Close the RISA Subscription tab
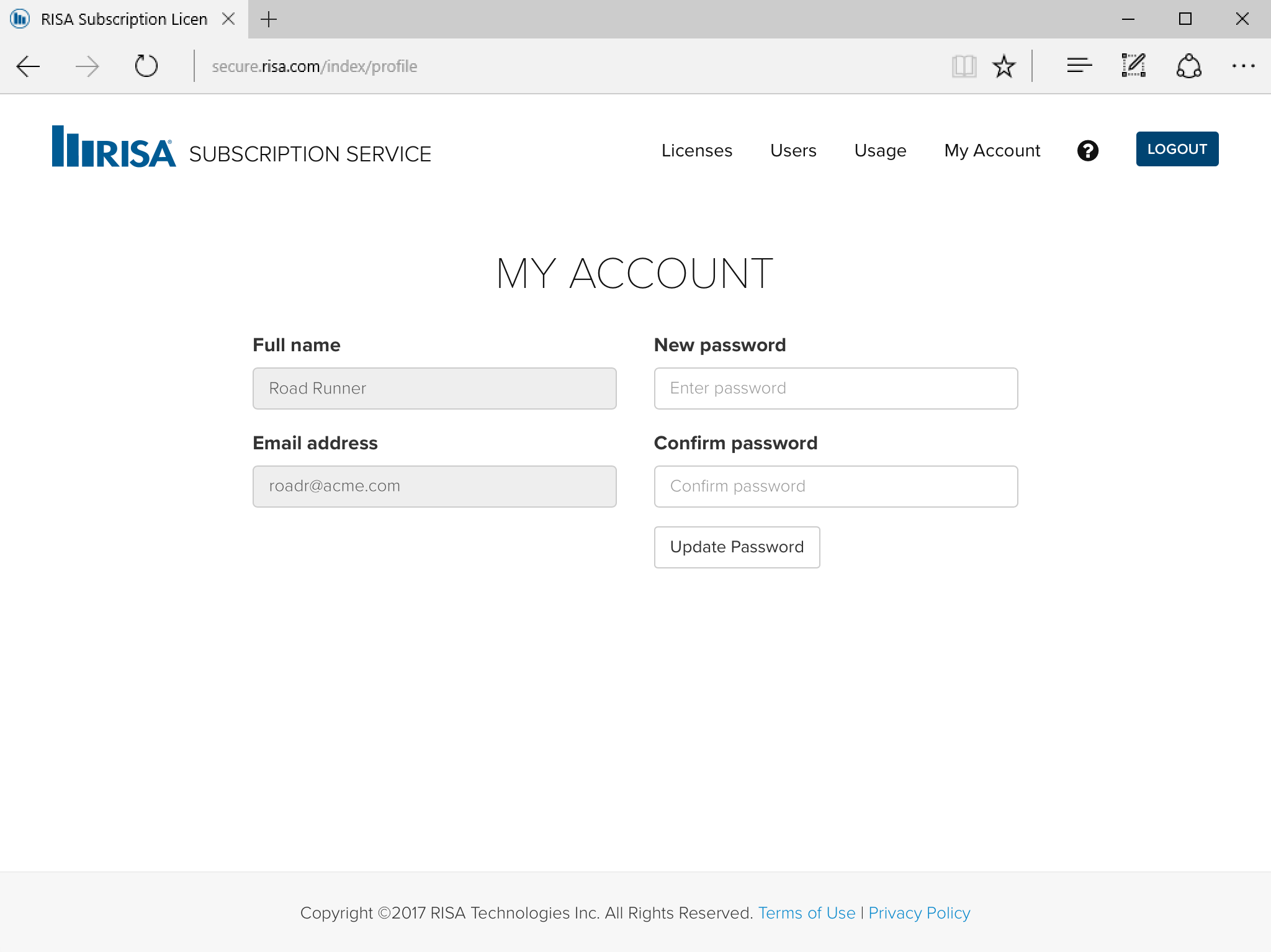Viewport: 1271px width, 952px height. point(228,19)
